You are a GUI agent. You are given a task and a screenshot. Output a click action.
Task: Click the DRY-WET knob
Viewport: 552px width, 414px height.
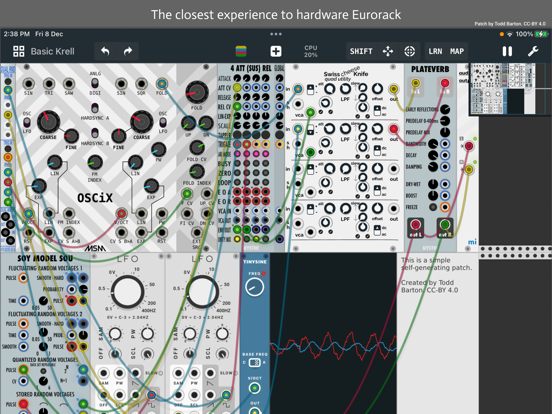433,184
